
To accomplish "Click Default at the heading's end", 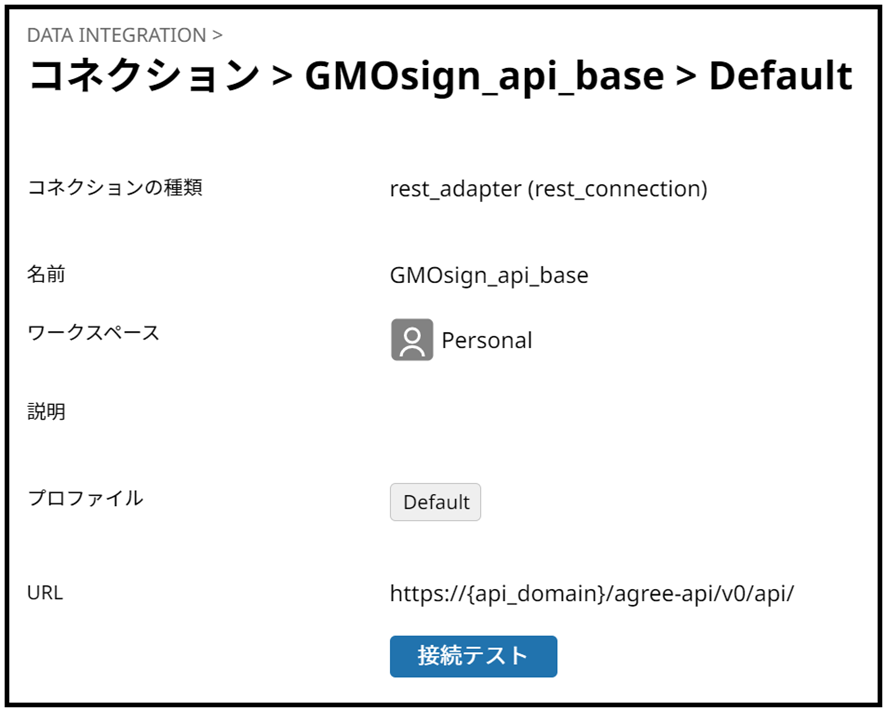I will (x=780, y=76).
